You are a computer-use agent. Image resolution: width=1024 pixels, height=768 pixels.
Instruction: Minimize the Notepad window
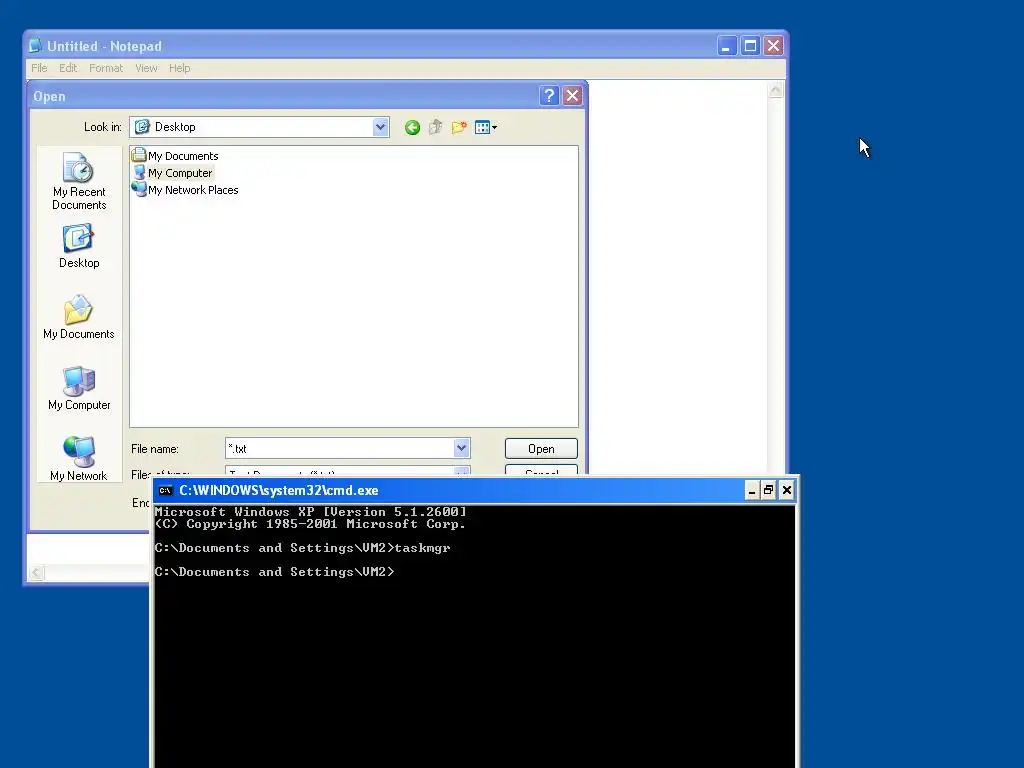pos(727,46)
